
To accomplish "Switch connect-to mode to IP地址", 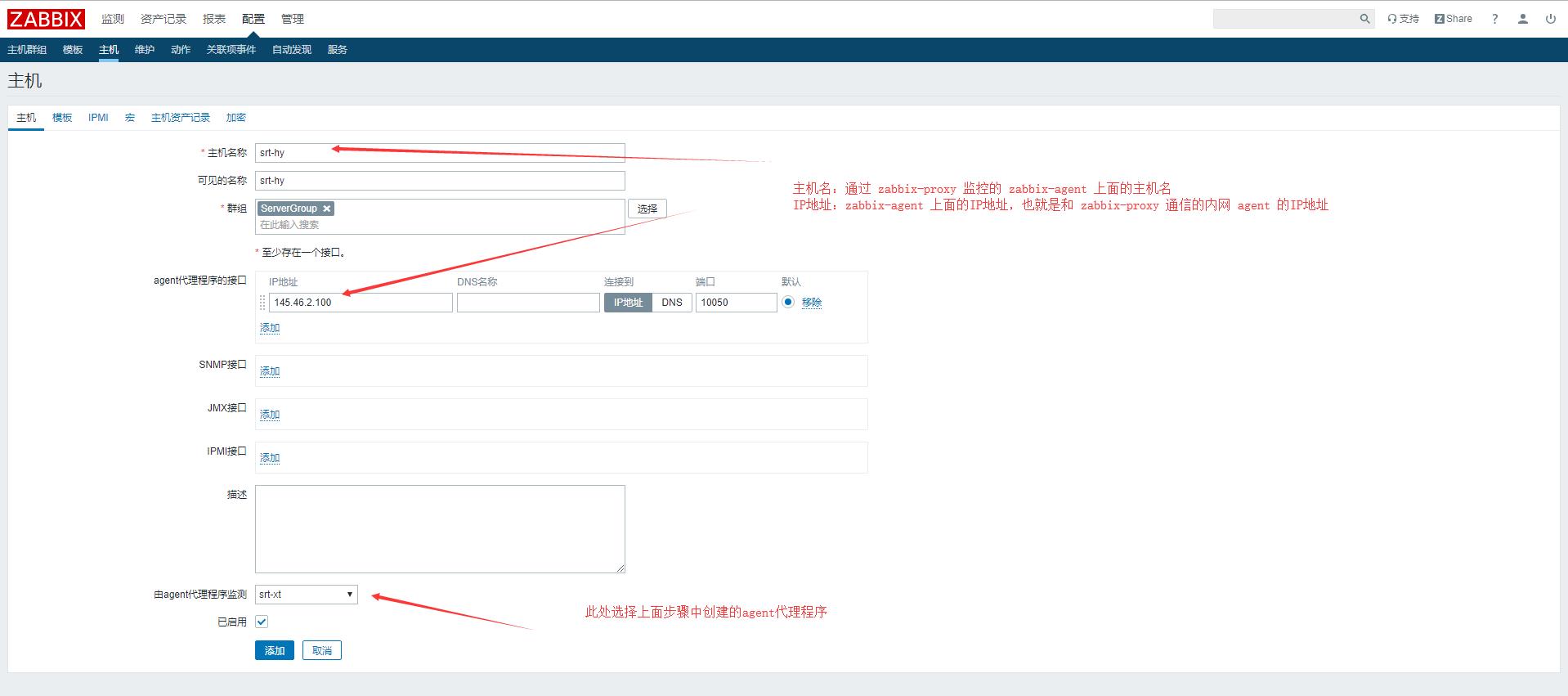I will tap(628, 303).
